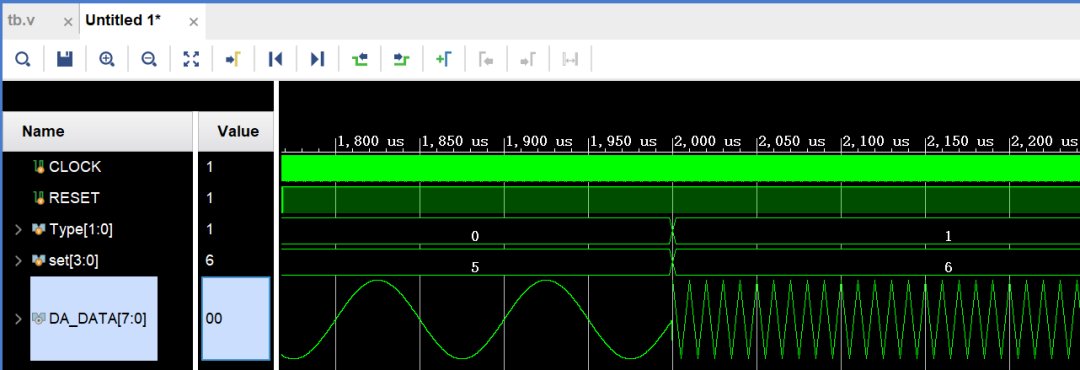1080x370 pixels.
Task: Select the Untitled 1* tab
Action: pyautogui.click(x=123, y=21)
